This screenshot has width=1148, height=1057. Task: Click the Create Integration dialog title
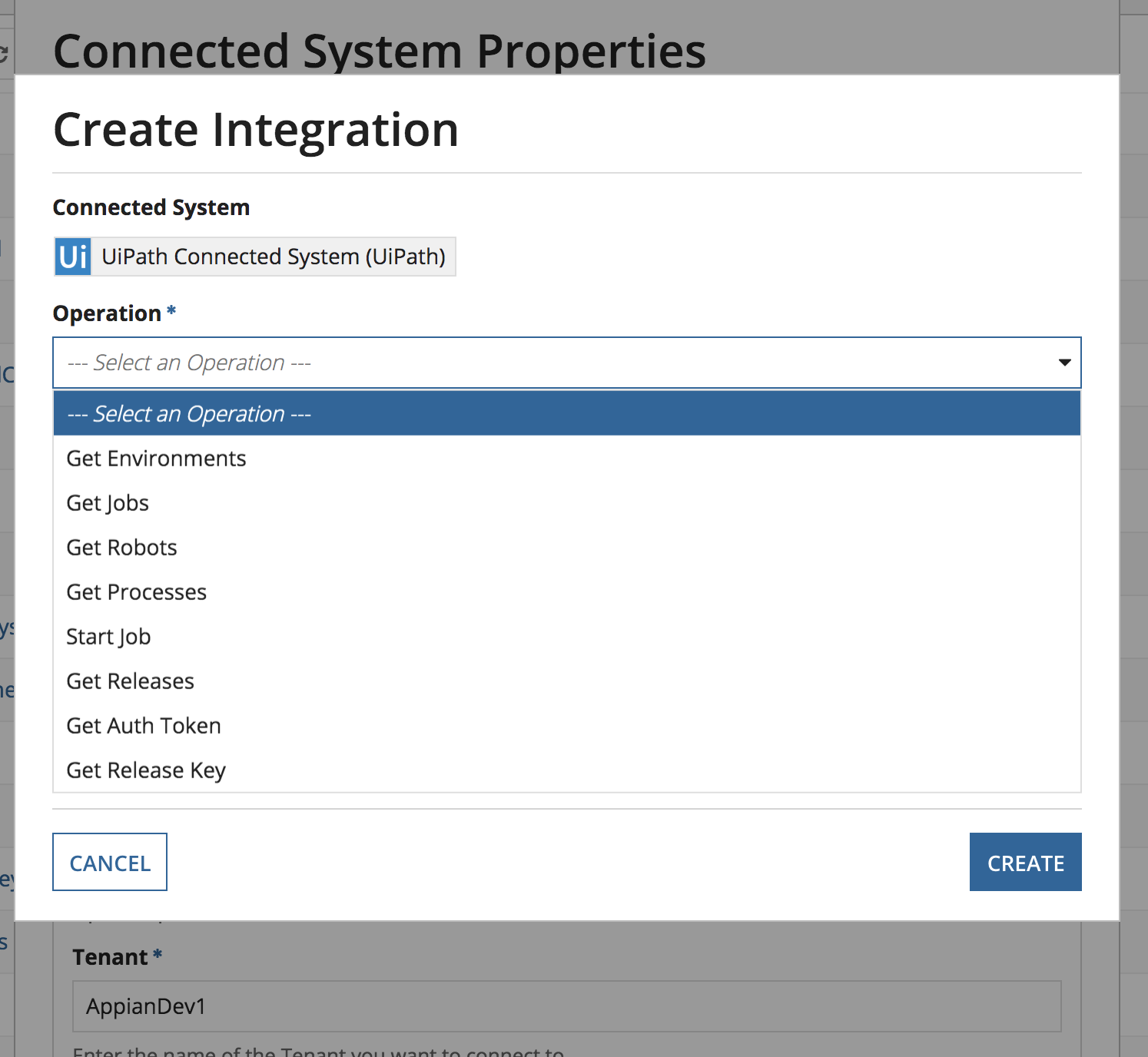256,129
